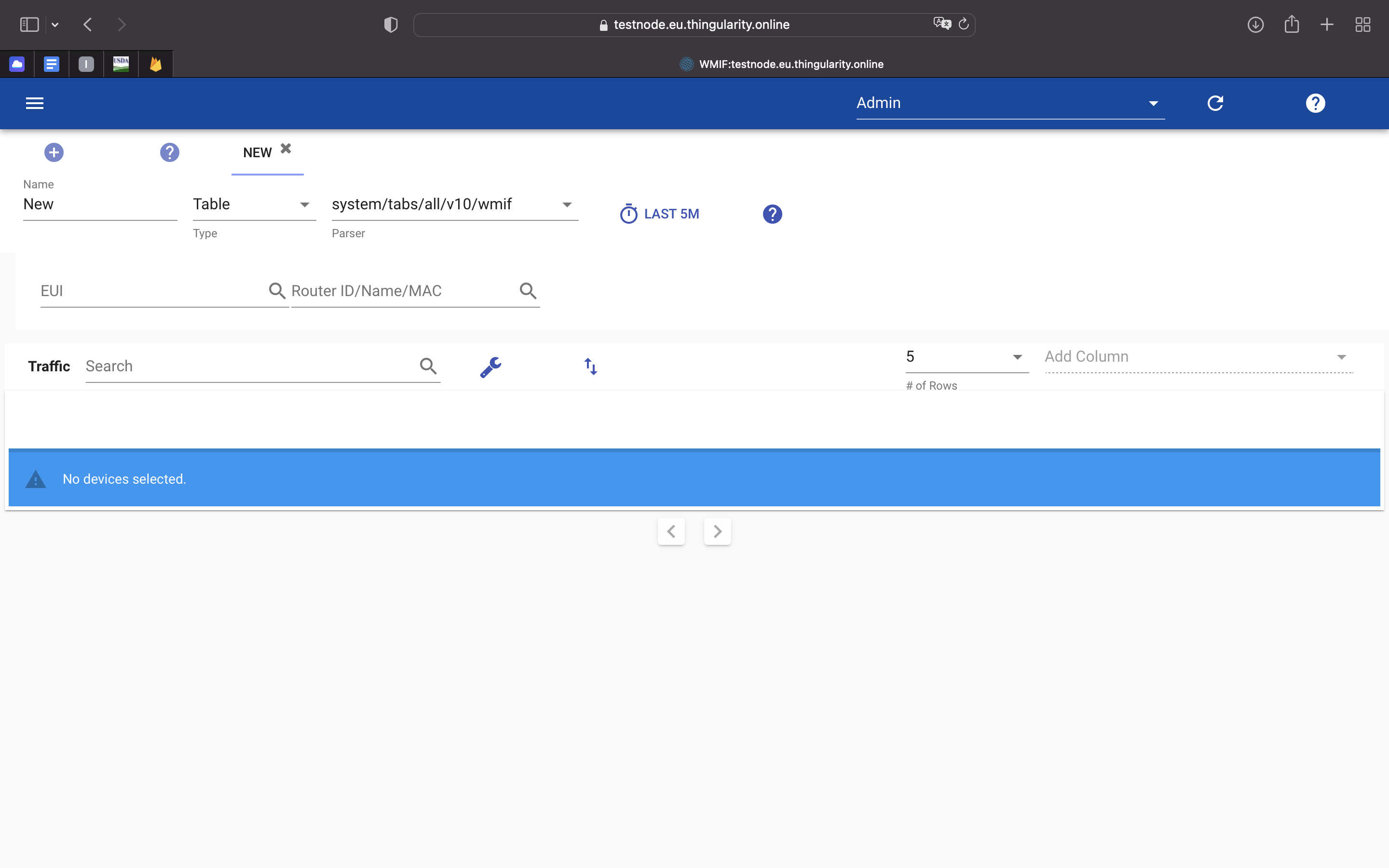Expand the # of Rows dropdown
The width and height of the screenshot is (1389, 868).
pyautogui.click(x=967, y=357)
